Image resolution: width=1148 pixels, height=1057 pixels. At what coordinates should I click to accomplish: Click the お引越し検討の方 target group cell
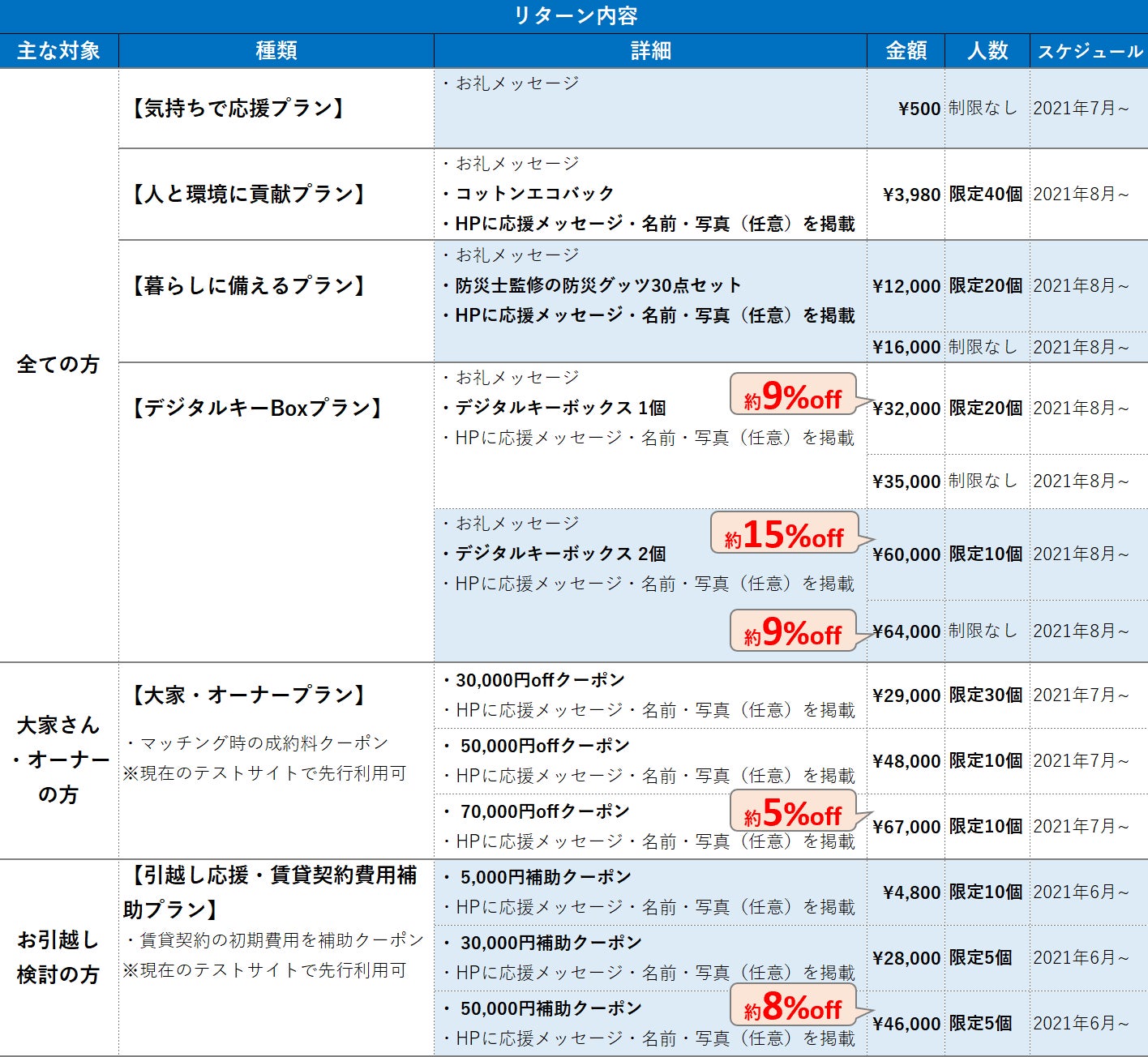(x=58, y=957)
